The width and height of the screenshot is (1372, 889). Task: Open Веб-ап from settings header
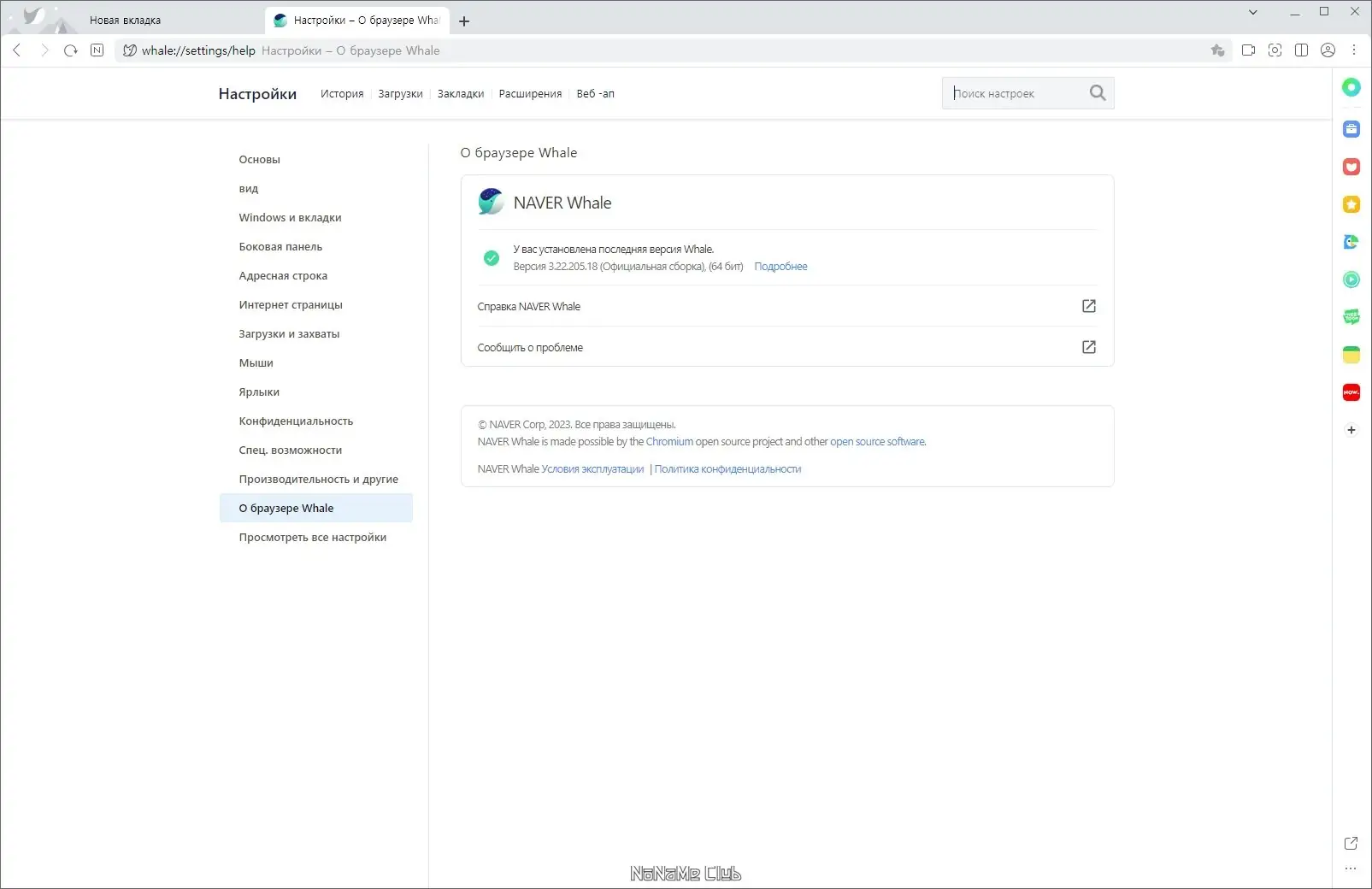[595, 94]
